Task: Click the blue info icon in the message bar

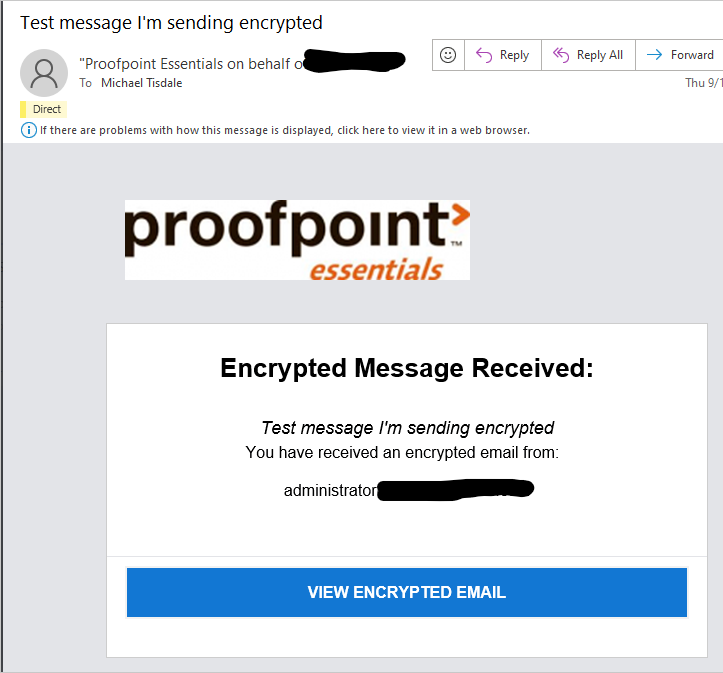Action: click(x=29, y=130)
